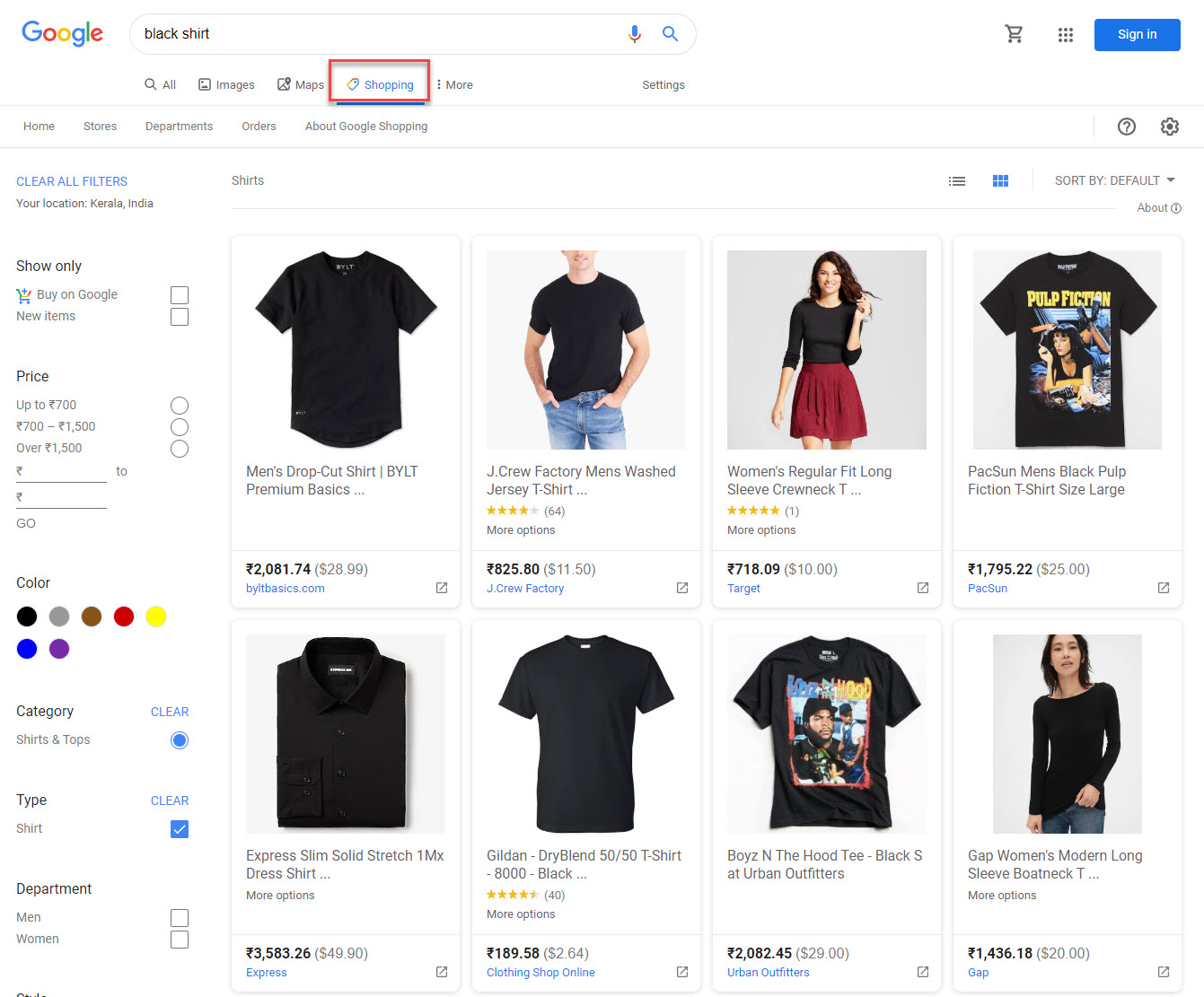Click the Sign in button
Viewport: 1204px width, 997px height.
pyautogui.click(x=1137, y=35)
